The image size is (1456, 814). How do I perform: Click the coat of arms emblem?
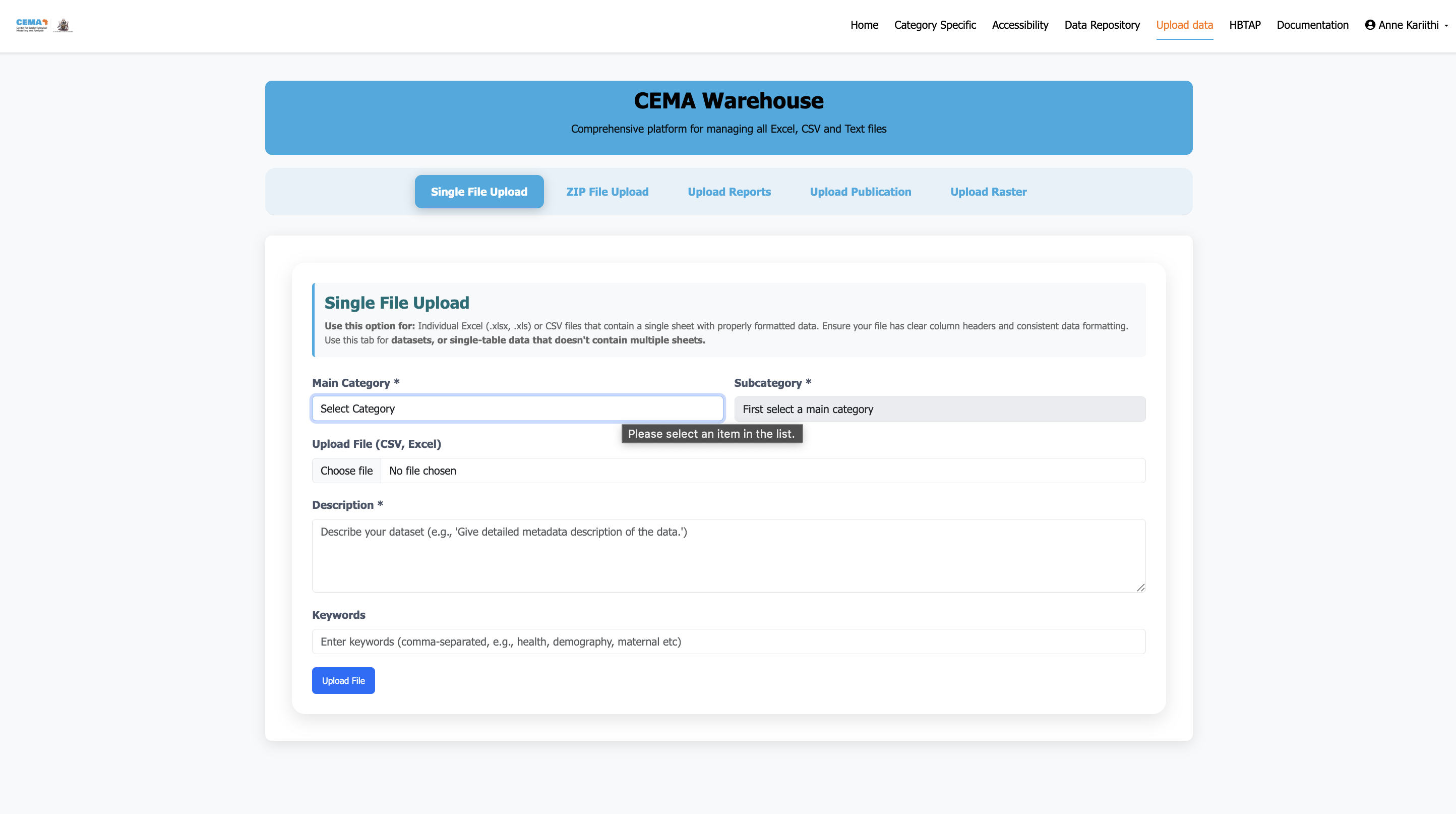pyautogui.click(x=64, y=25)
